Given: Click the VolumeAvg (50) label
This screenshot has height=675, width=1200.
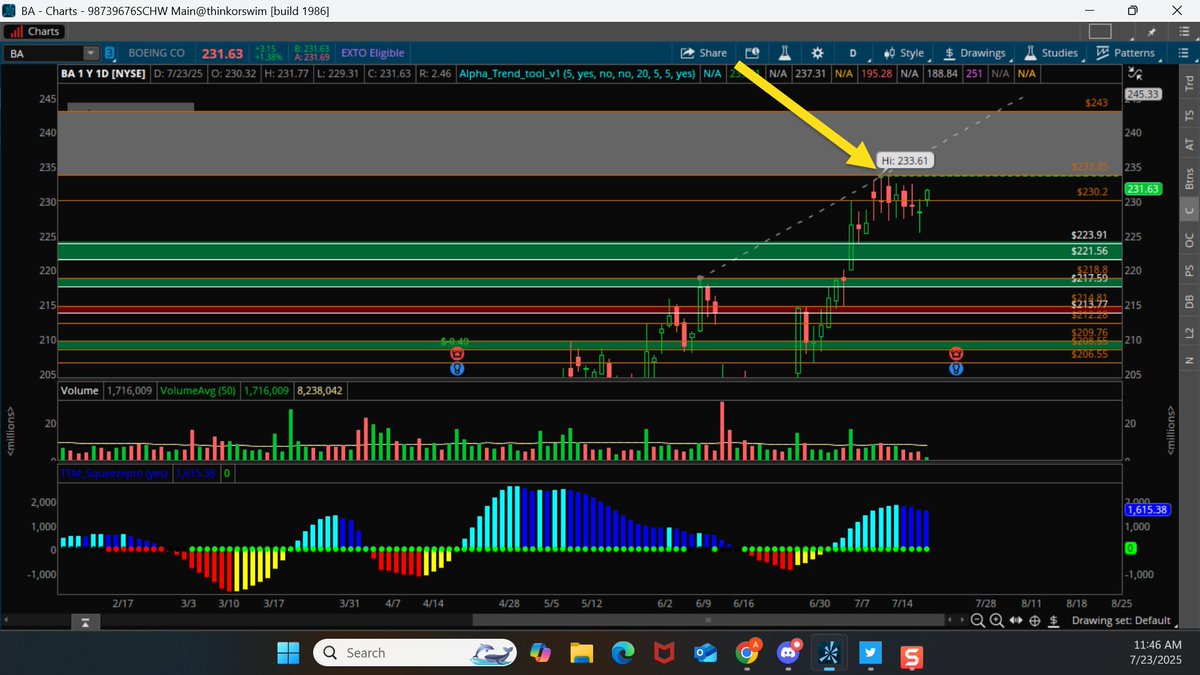Looking at the screenshot, I should pyautogui.click(x=198, y=391).
